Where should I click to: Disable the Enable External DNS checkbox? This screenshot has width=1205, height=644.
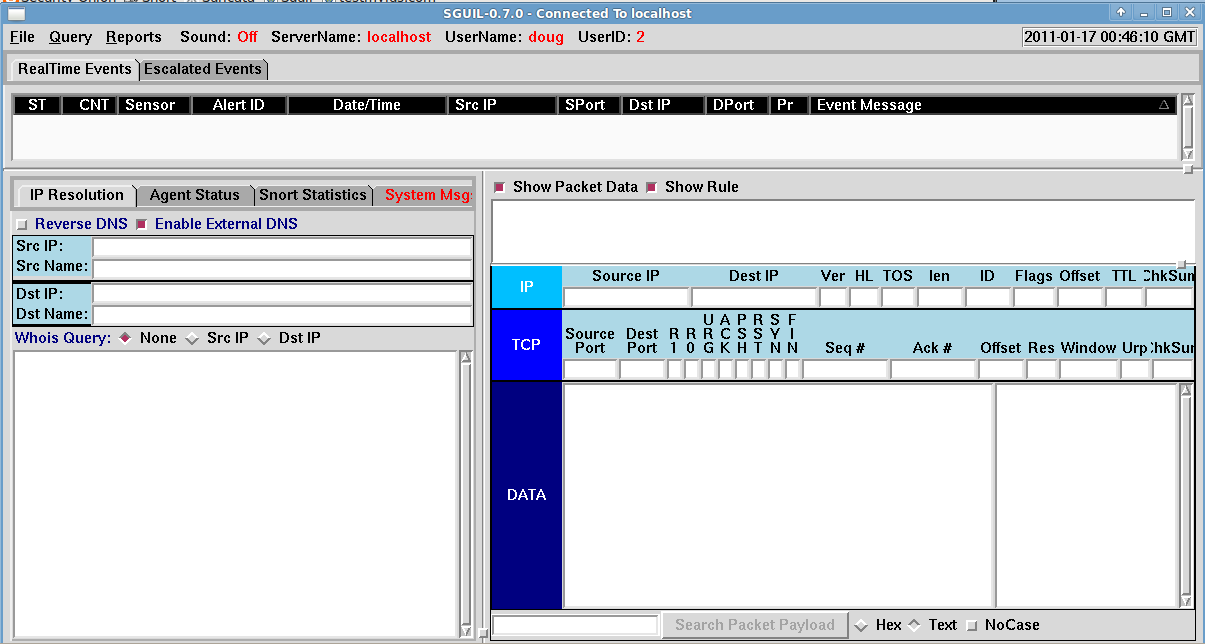pos(141,223)
